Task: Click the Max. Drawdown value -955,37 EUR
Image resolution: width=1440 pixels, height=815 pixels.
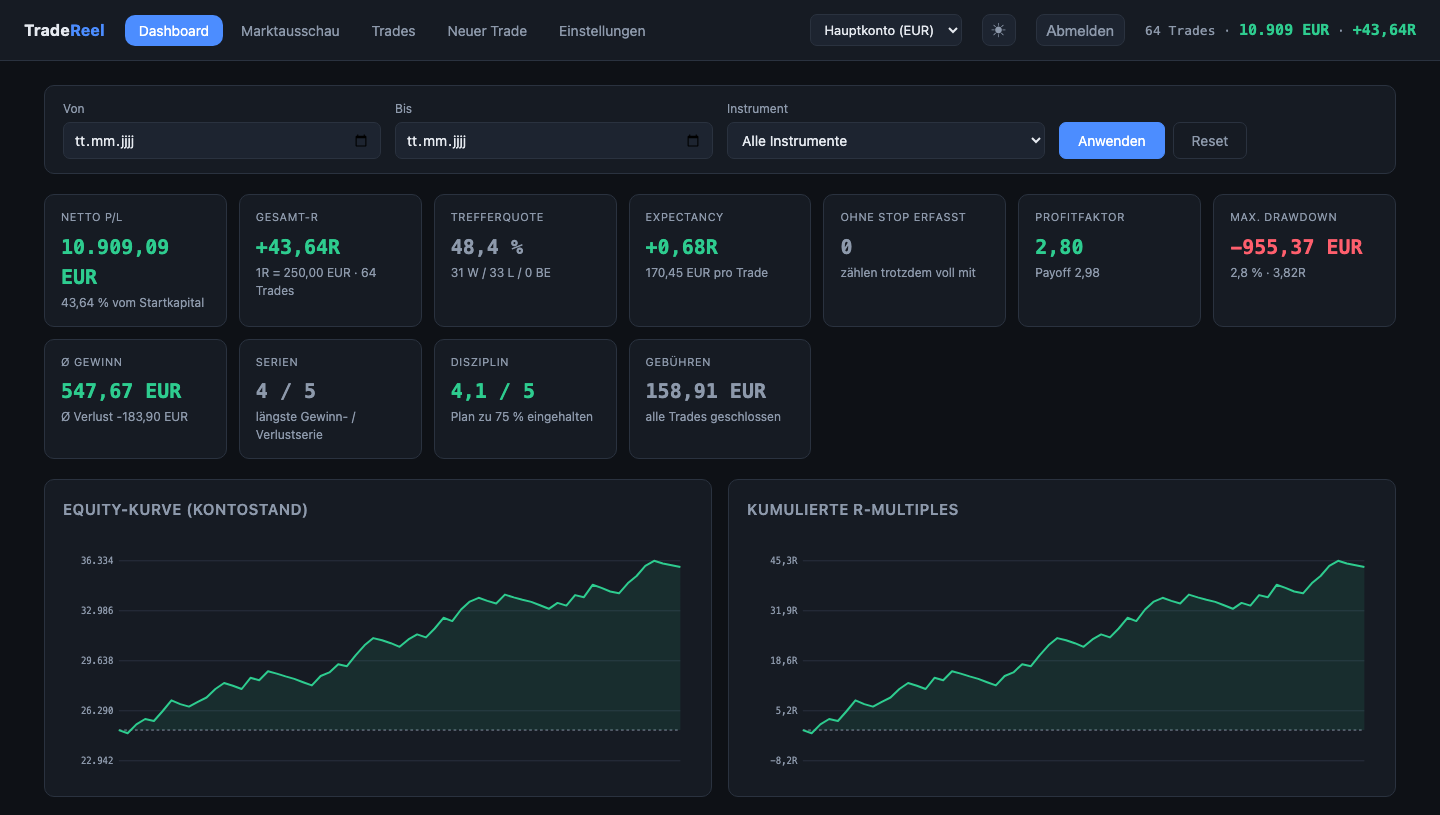Action: 1296,247
